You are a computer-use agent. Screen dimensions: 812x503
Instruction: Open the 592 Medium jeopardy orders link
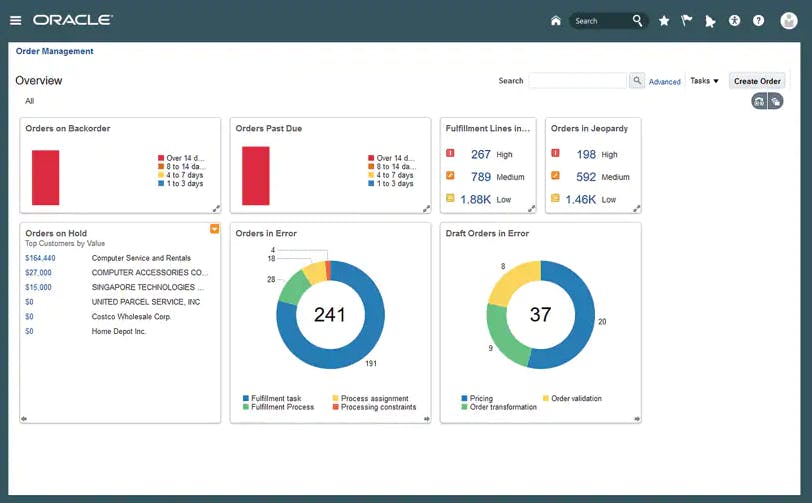pos(586,177)
